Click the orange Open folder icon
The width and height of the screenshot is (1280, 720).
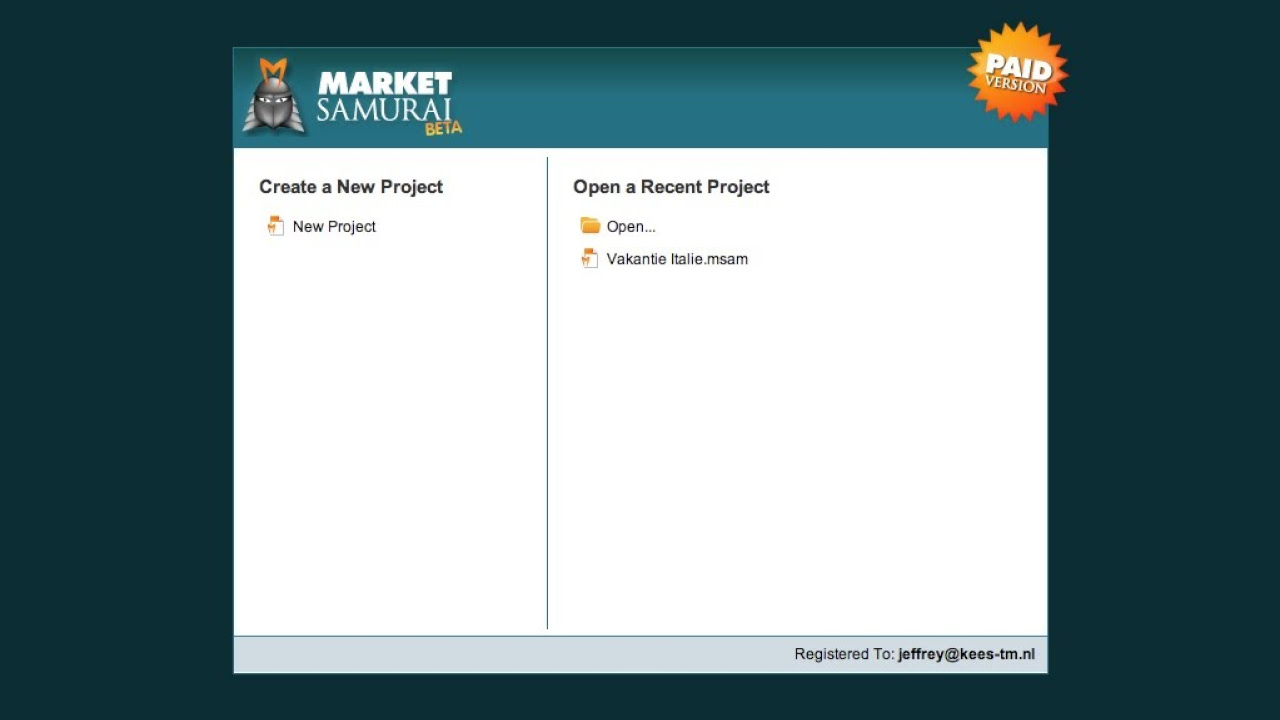(590, 226)
